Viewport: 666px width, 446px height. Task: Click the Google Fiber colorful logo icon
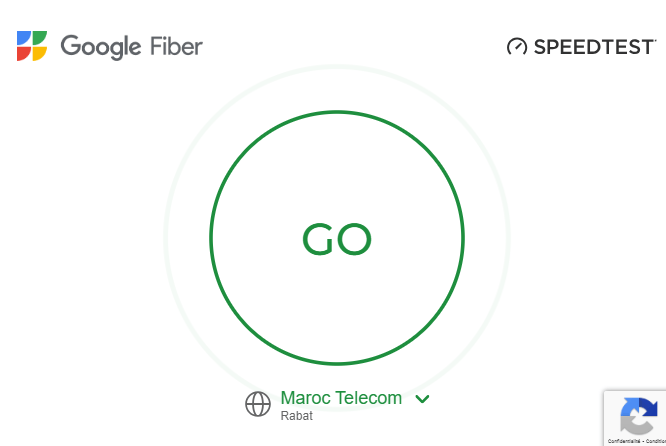(x=32, y=46)
